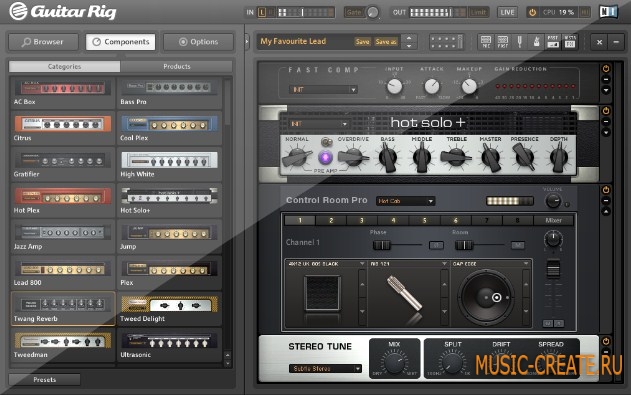The image size is (631, 395).
Task: Click the Native Instruments logo
Action: [608, 12]
